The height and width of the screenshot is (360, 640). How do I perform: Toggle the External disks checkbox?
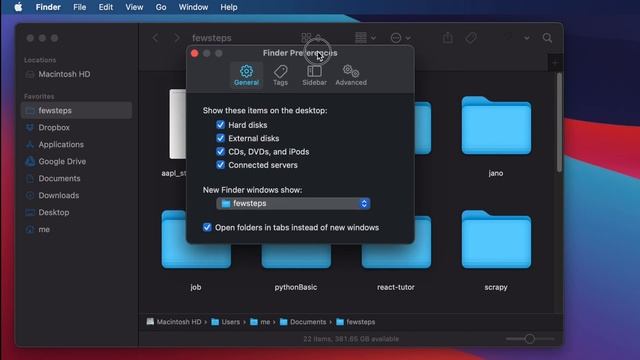pos(220,138)
